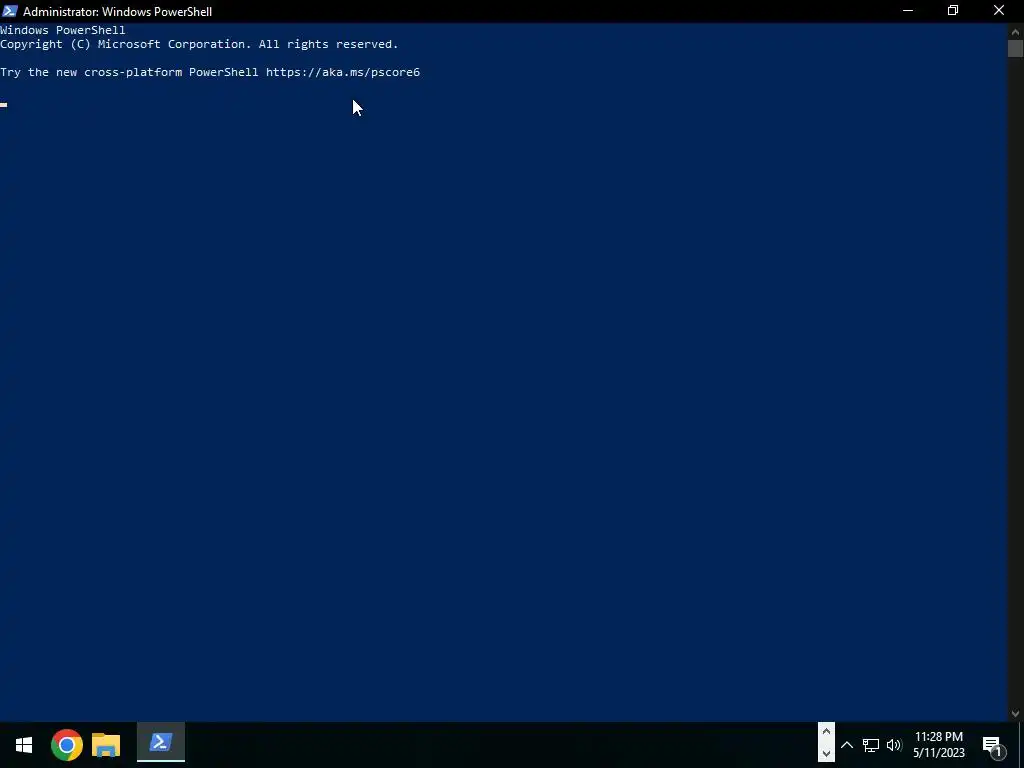Click the Microsoft Corporation copyright line
Viewport: 1024px width, 768px height.
tap(199, 44)
